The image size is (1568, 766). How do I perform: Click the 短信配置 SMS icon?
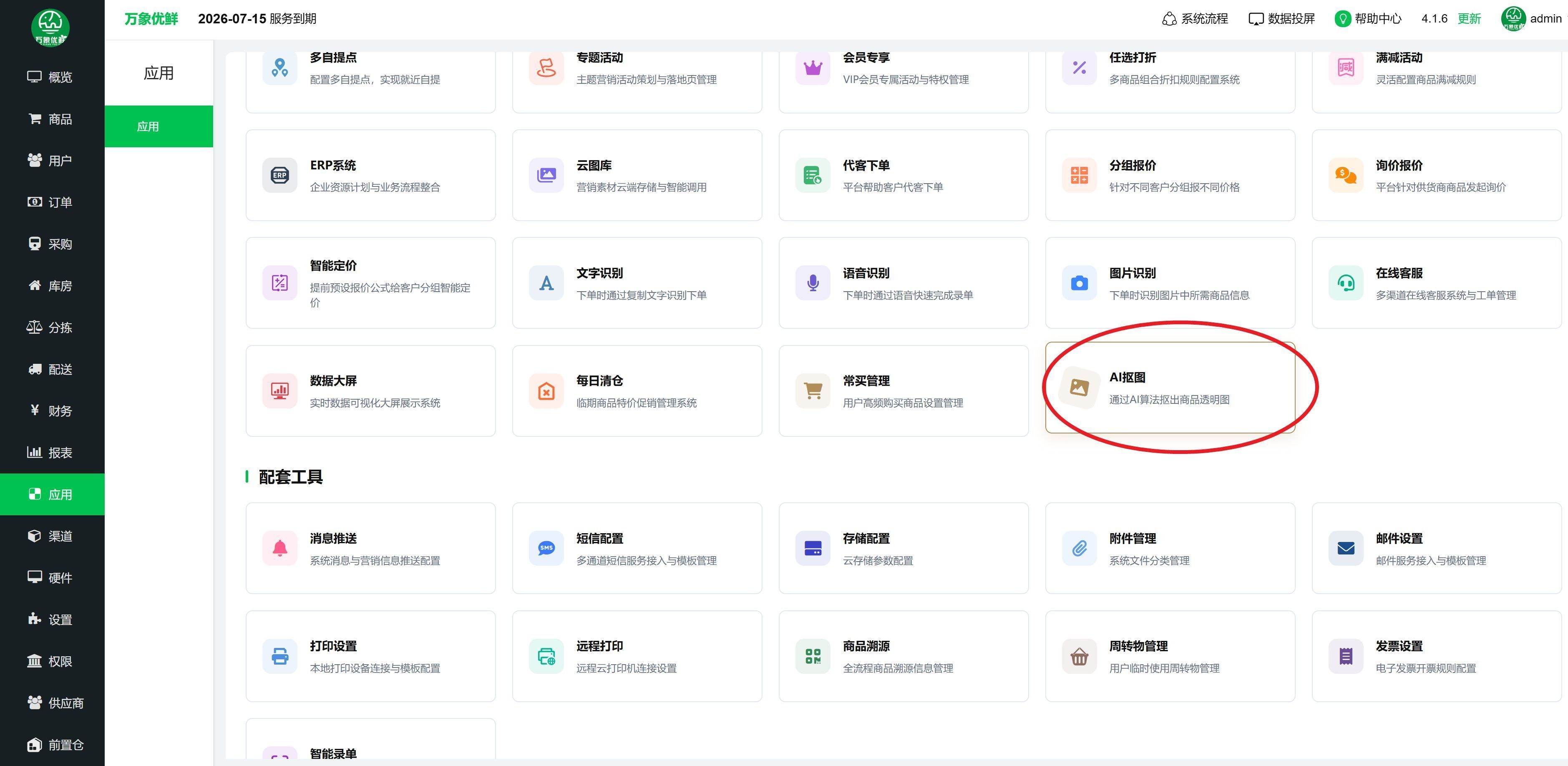click(x=546, y=548)
